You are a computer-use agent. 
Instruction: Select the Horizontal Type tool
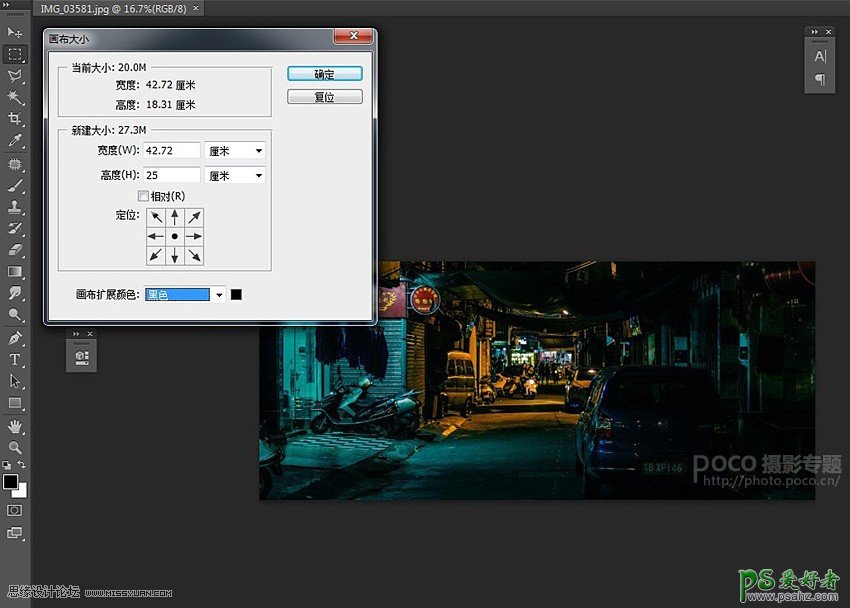tap(15, 360)
